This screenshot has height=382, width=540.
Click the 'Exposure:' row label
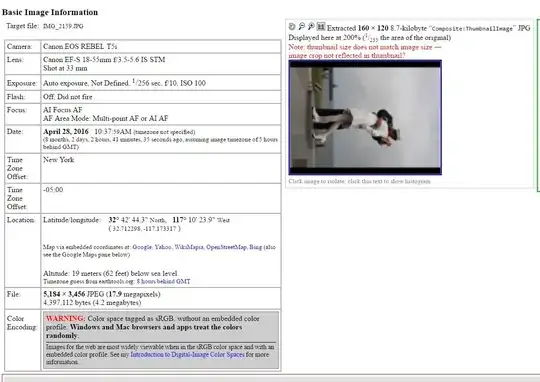click(x=22, y=83)
